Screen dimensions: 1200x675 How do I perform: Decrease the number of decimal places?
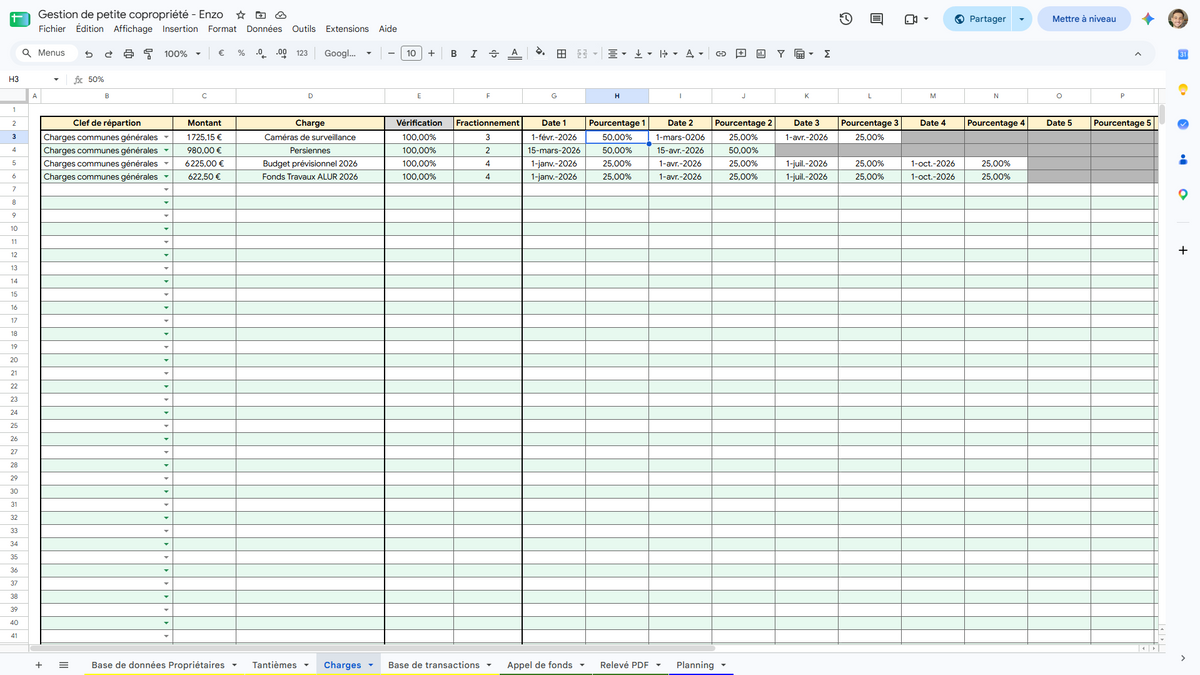point(261,53)
